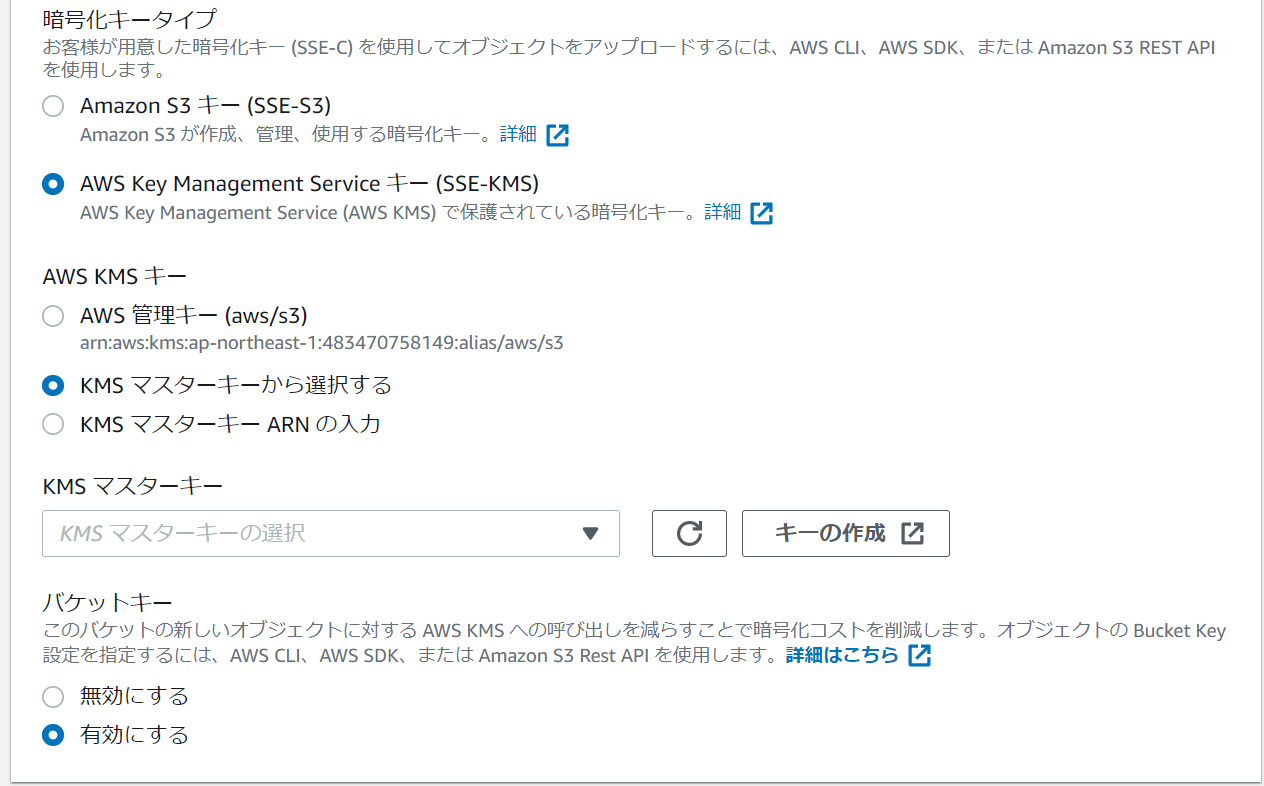Click the バケットキー section heading

(x=108, y=602)
